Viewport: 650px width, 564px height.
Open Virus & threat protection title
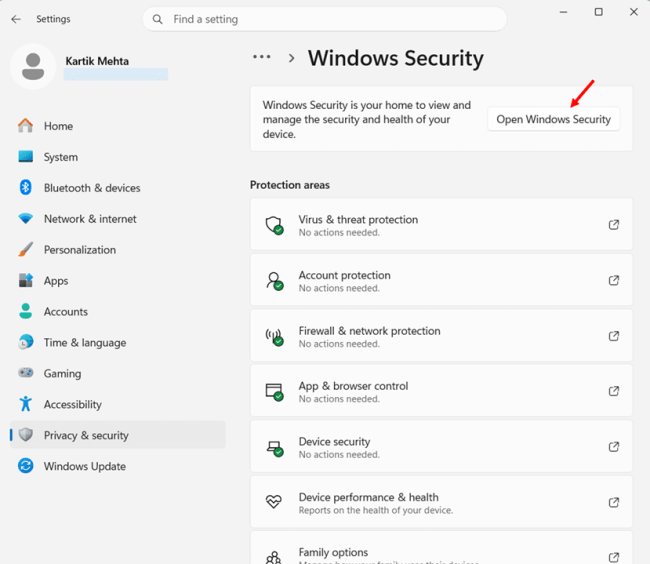358,220
